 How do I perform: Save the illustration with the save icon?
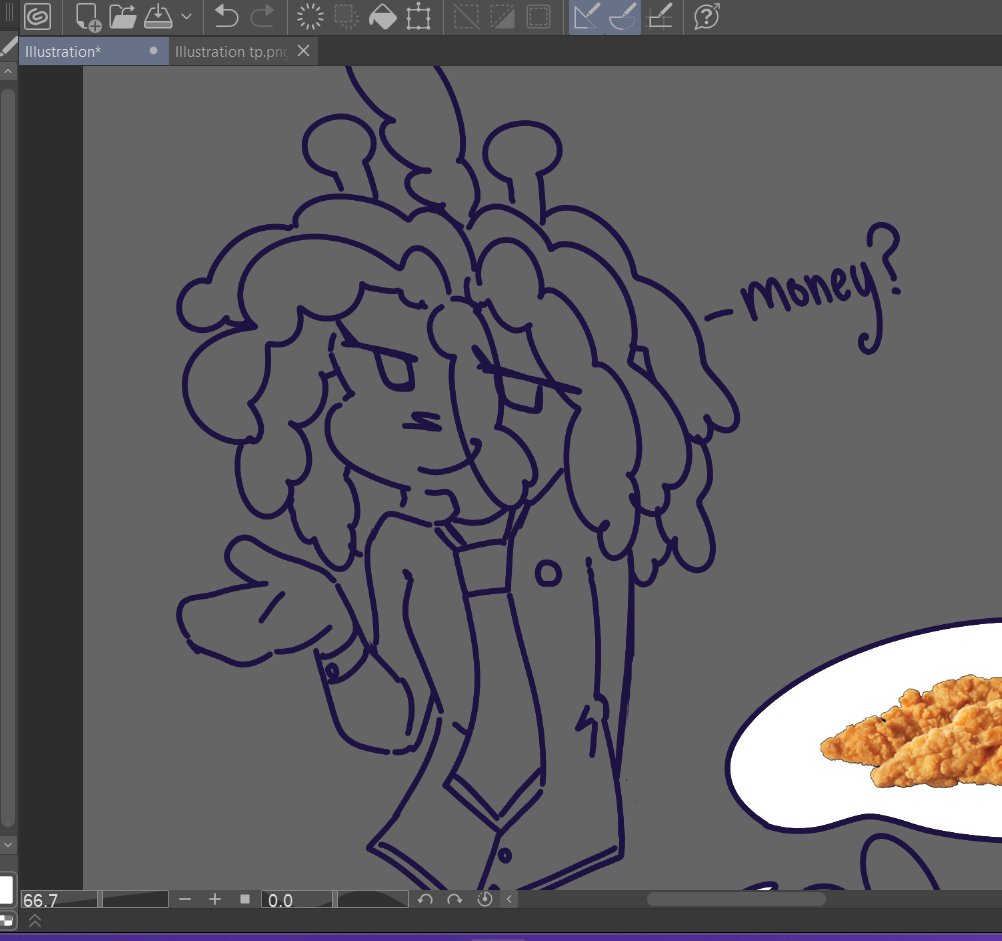pyautogui.click(x=157, y=17)
